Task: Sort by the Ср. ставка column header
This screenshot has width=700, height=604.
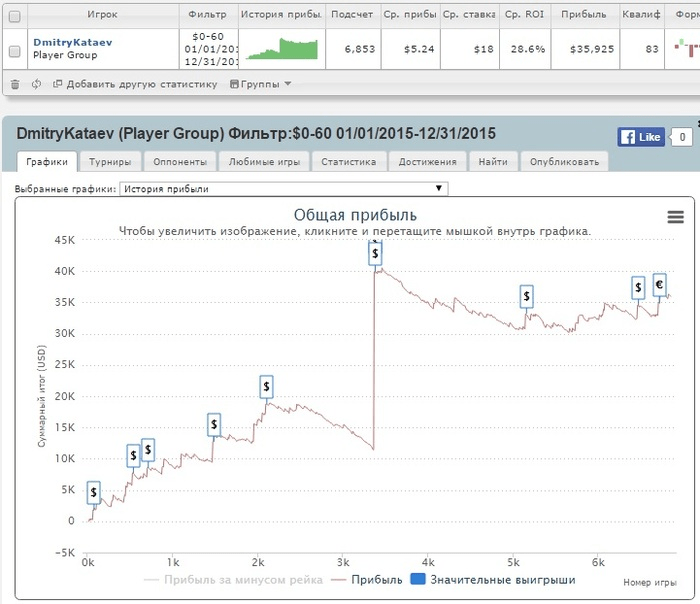Action: [469, 14]
